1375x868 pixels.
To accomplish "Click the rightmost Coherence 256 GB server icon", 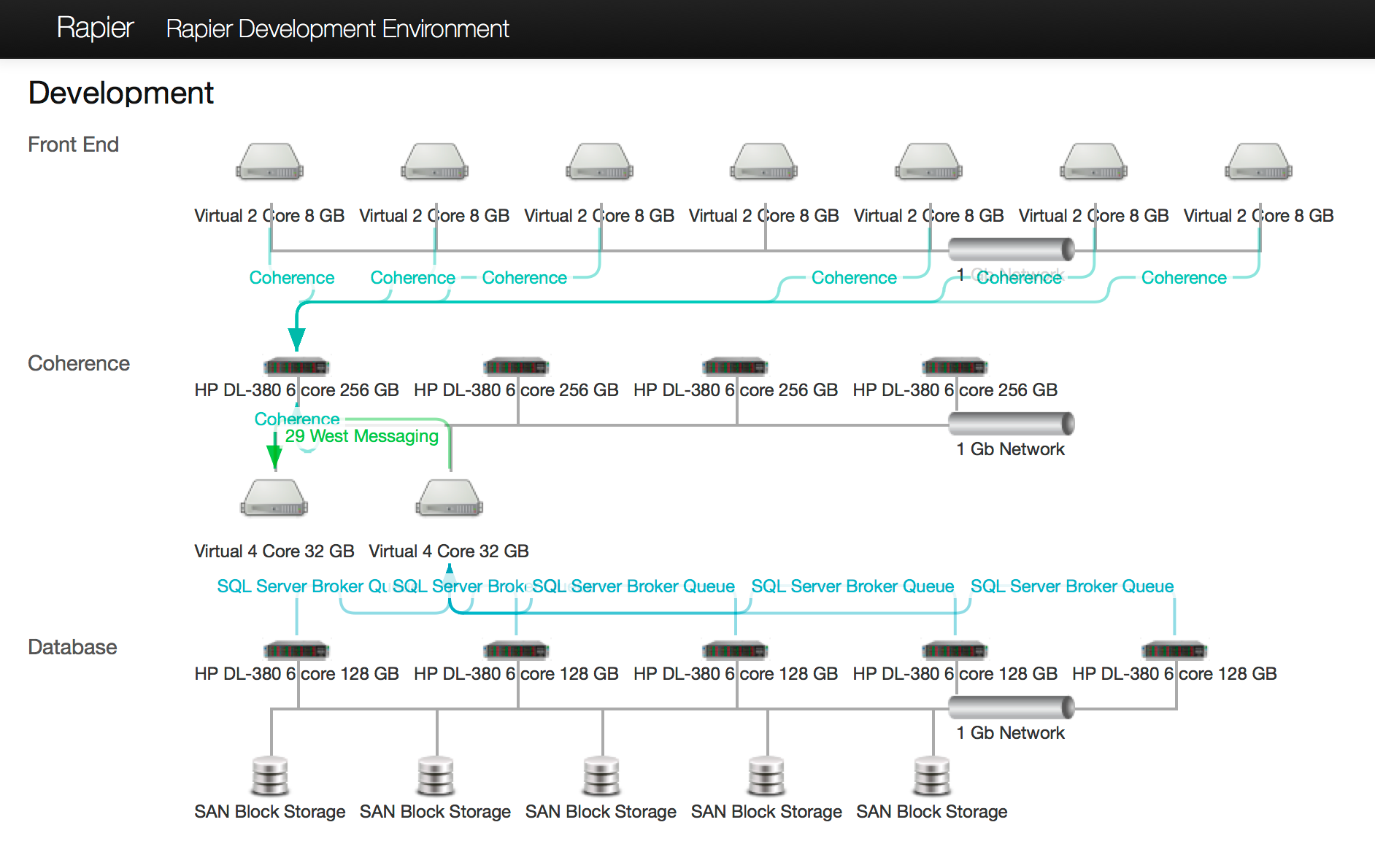I will (955, 366).
